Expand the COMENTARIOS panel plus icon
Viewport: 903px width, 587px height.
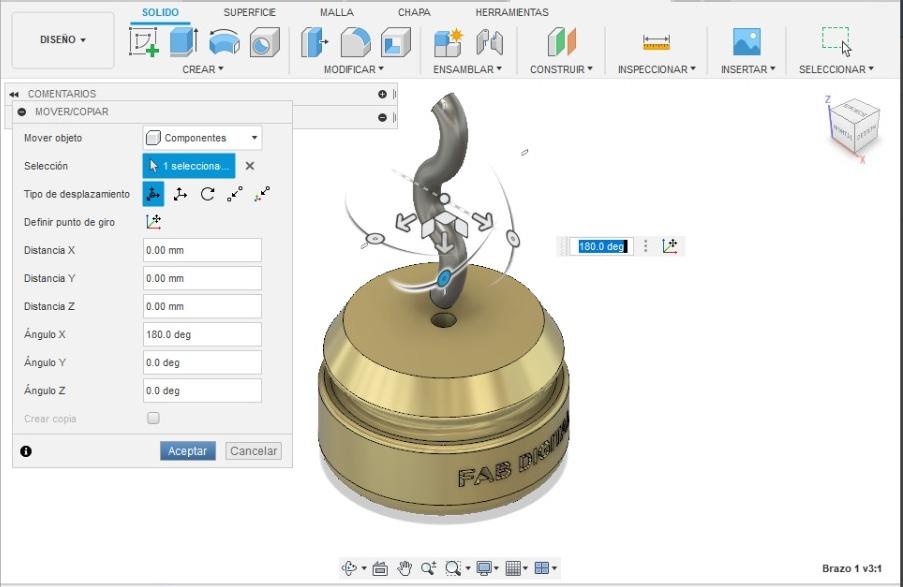(382, 94)
